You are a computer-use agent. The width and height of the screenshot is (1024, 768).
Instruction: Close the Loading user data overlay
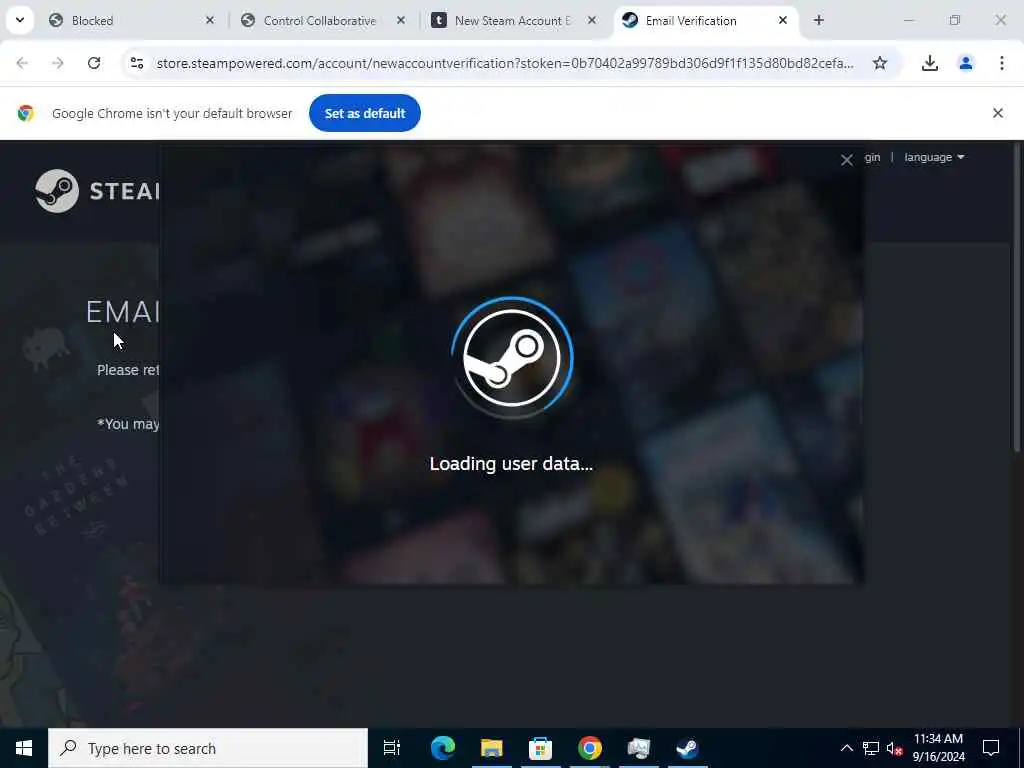tap(846, 160)
